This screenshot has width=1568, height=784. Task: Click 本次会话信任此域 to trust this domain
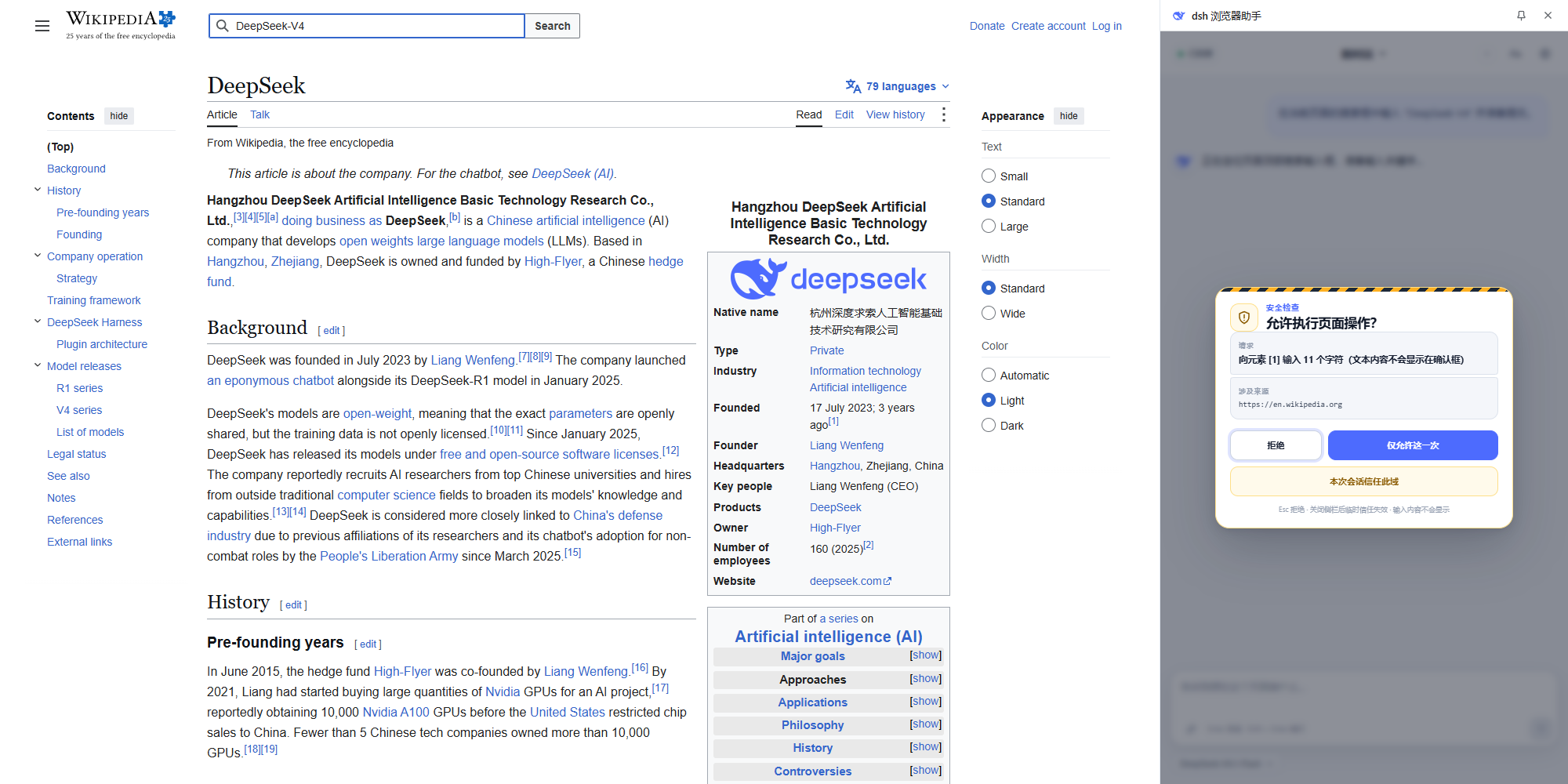click(x=1364, y=481)
